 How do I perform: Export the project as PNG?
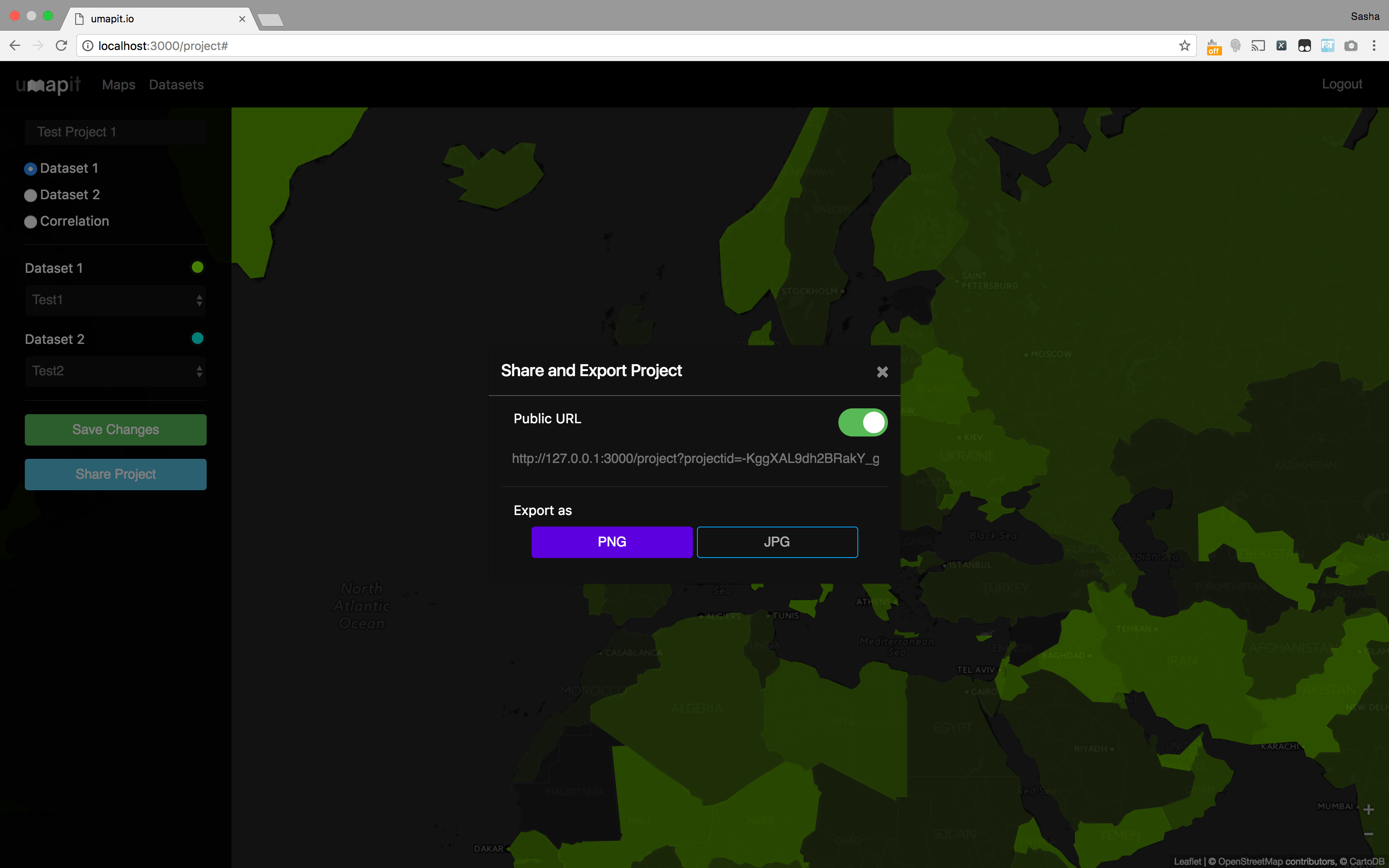pos(612,542)
